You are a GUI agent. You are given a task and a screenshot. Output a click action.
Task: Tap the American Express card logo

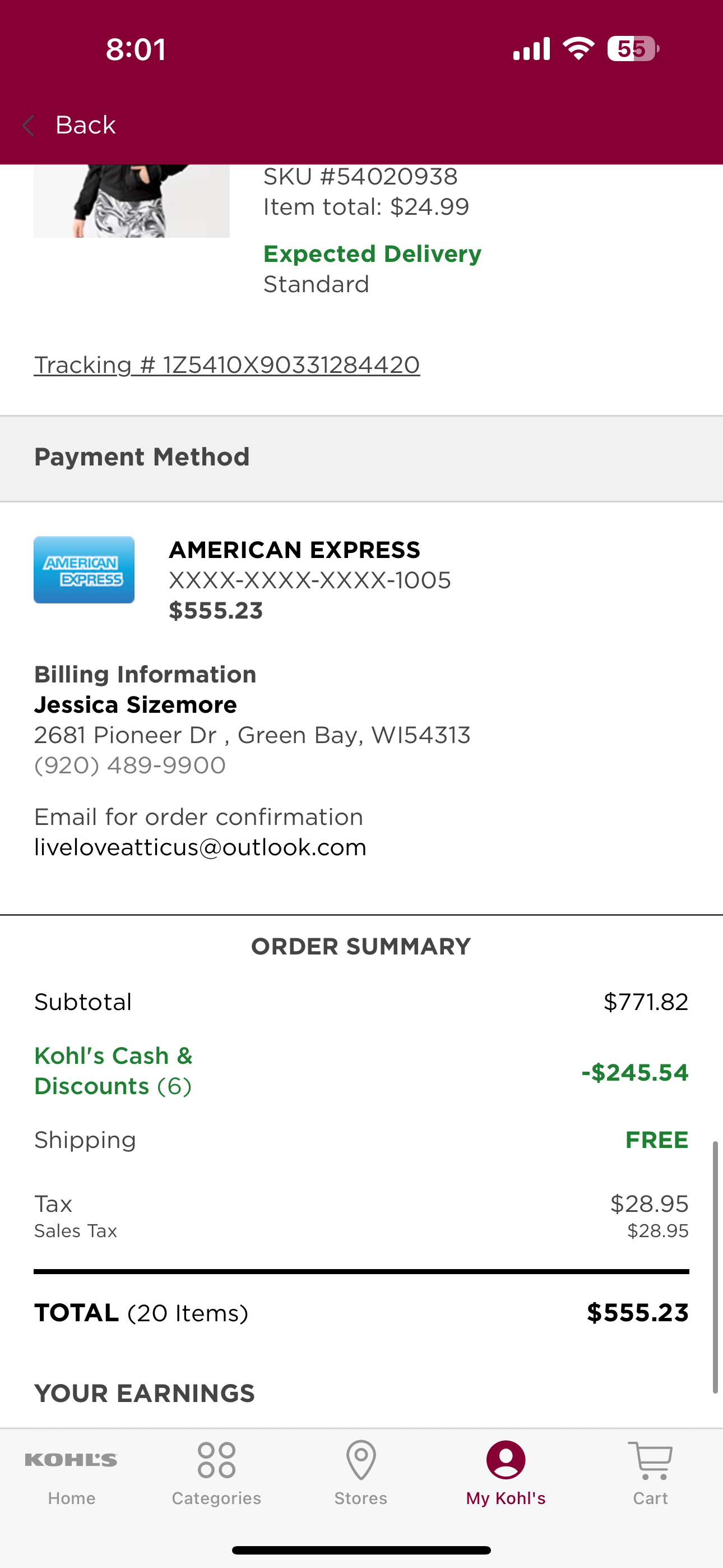[84, 570]
